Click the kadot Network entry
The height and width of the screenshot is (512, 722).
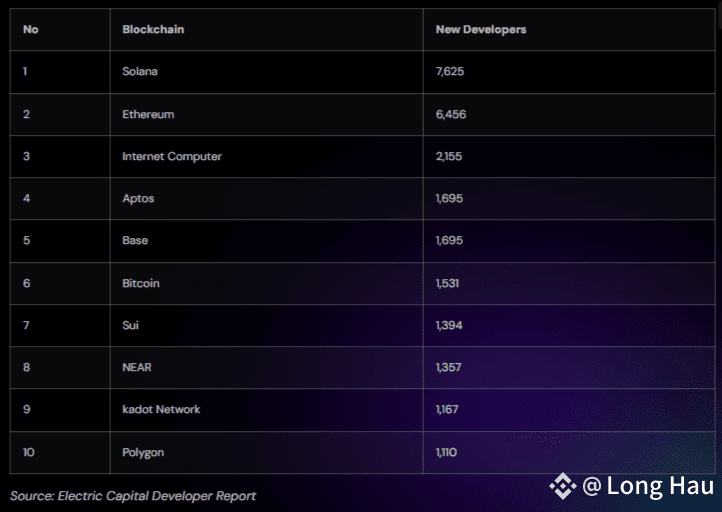pyautogui.click(x=161, y=409)
